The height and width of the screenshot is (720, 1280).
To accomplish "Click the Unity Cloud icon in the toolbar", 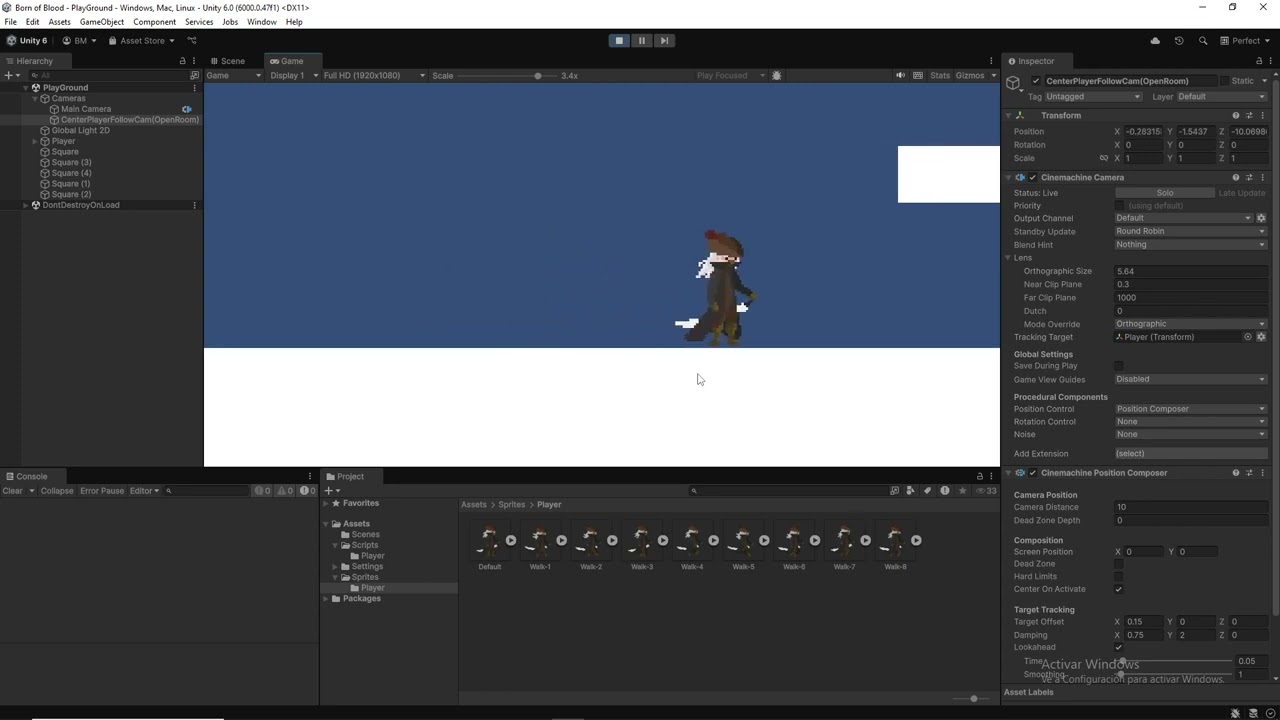I will pos(1154,40).
